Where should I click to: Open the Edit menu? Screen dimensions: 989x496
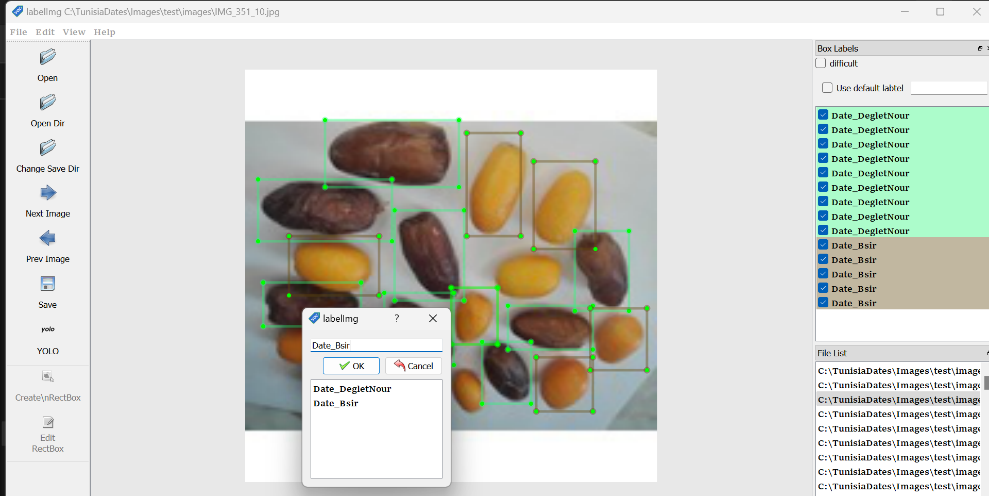click(x=45, y=32)
